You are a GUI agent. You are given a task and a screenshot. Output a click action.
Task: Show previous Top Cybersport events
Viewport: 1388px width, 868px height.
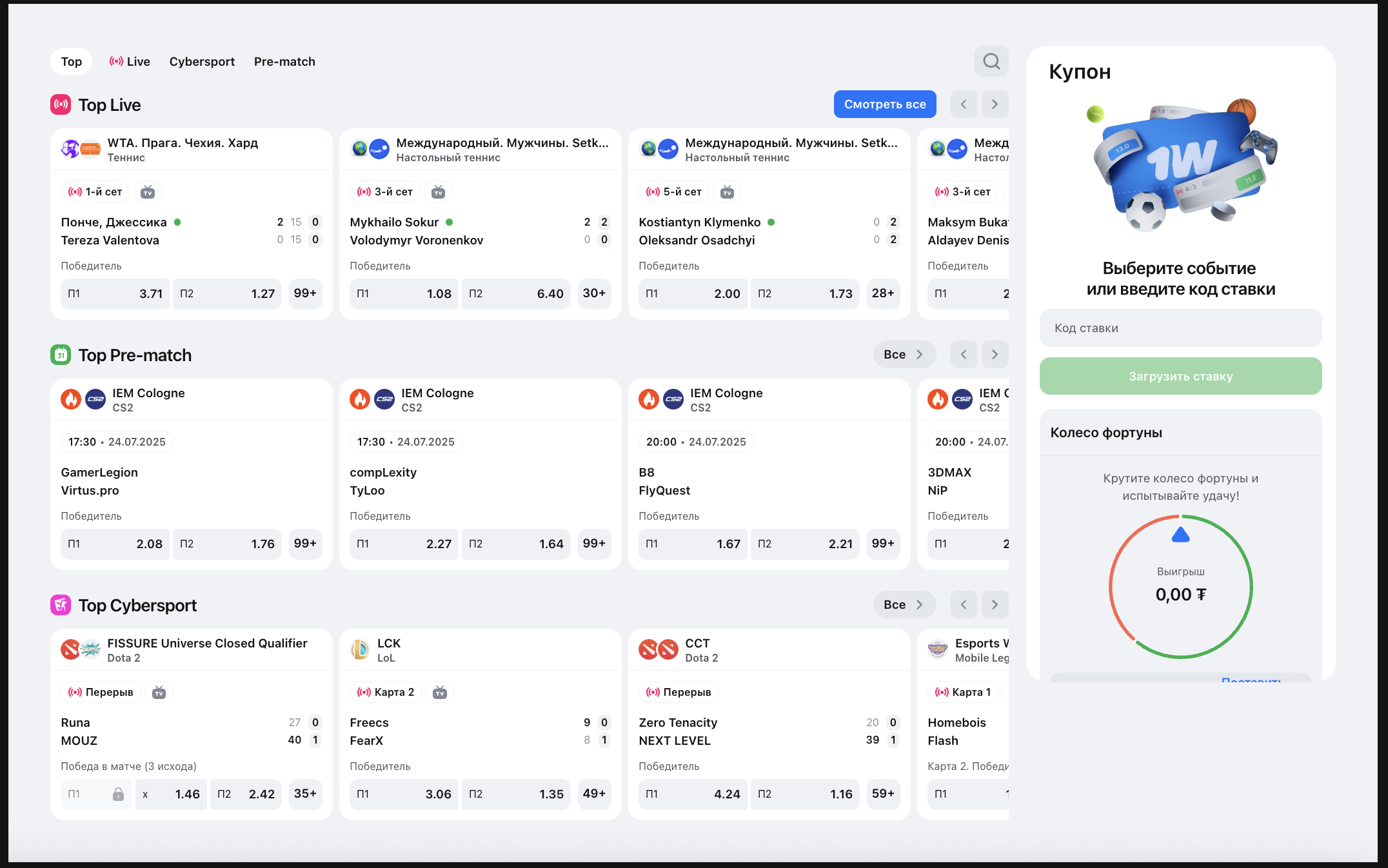tap(964, 604)
